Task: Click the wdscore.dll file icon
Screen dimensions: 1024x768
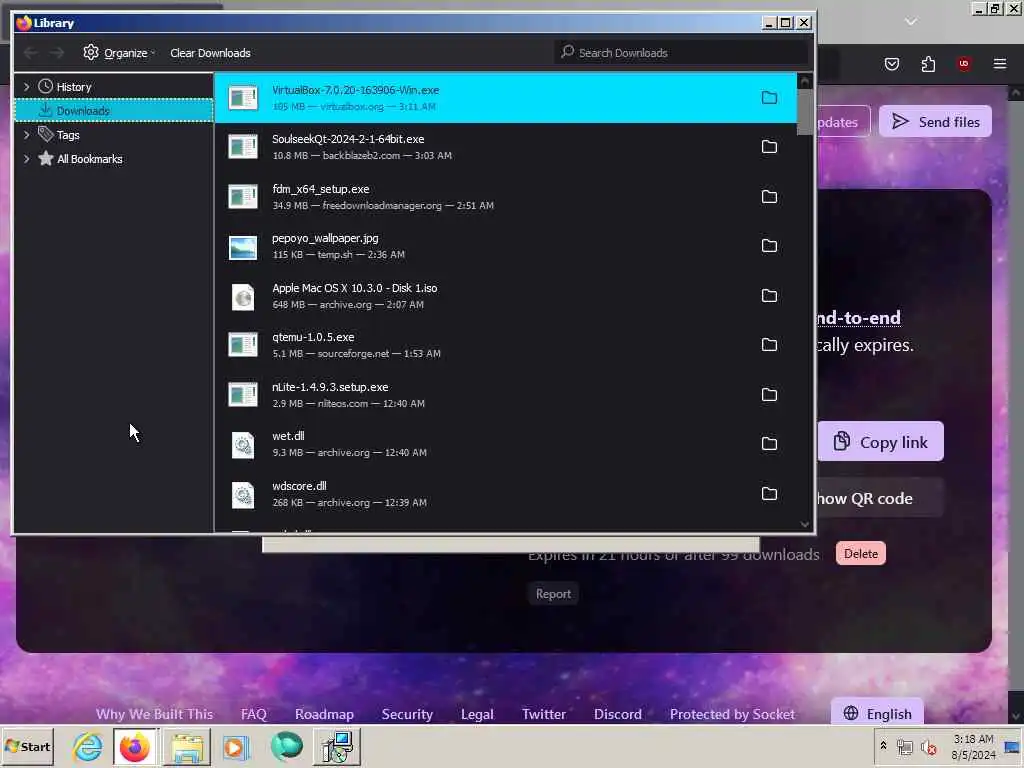Action: (x=243, y=495)
